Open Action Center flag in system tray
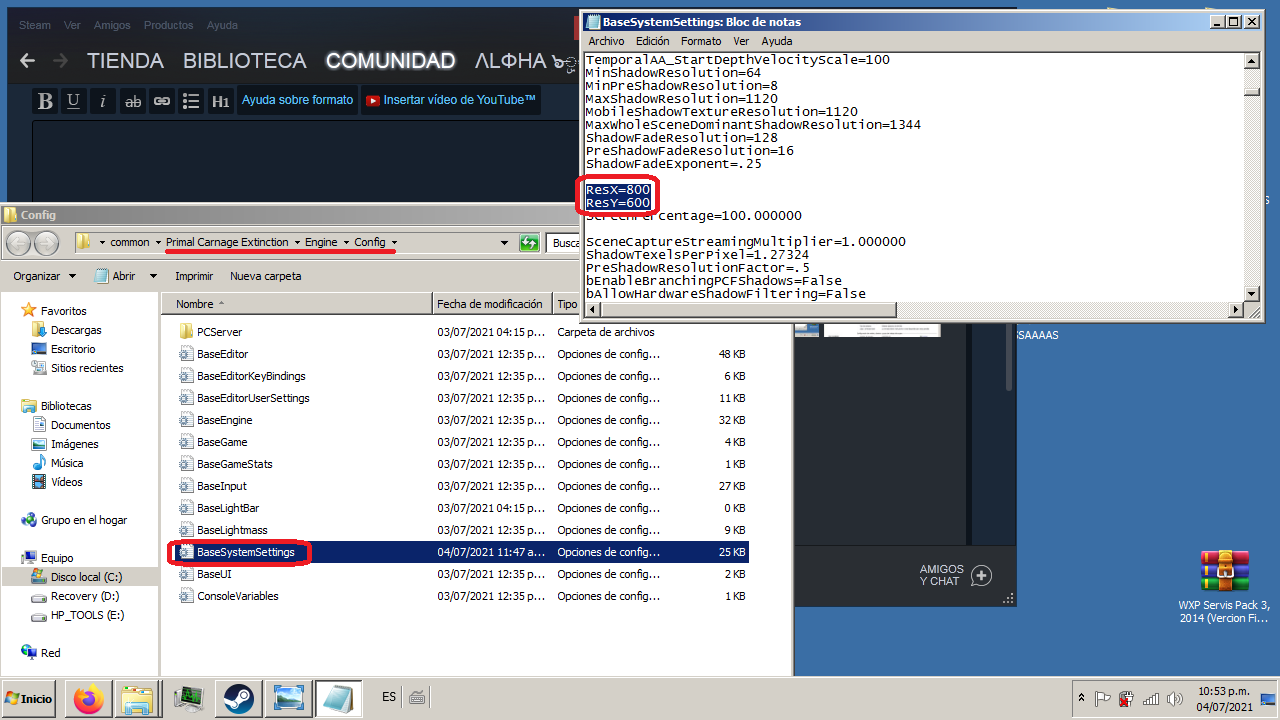 pyautogui.click(x=1102, y=698)
